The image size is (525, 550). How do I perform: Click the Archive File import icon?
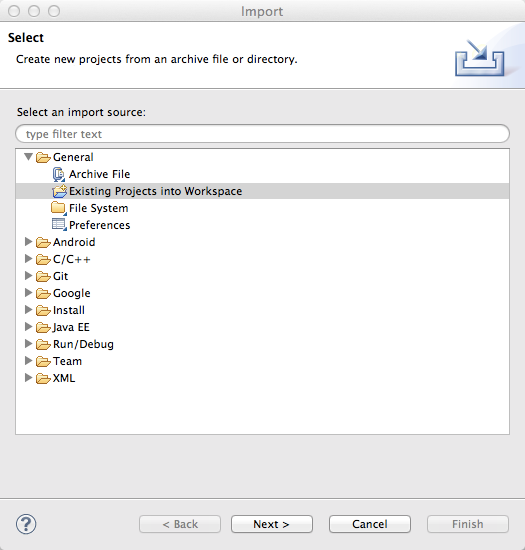59,174
